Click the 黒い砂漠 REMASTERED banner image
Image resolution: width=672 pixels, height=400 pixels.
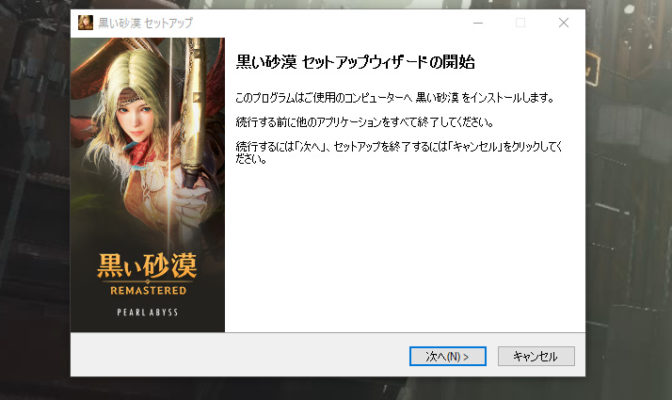pos(147,185)
